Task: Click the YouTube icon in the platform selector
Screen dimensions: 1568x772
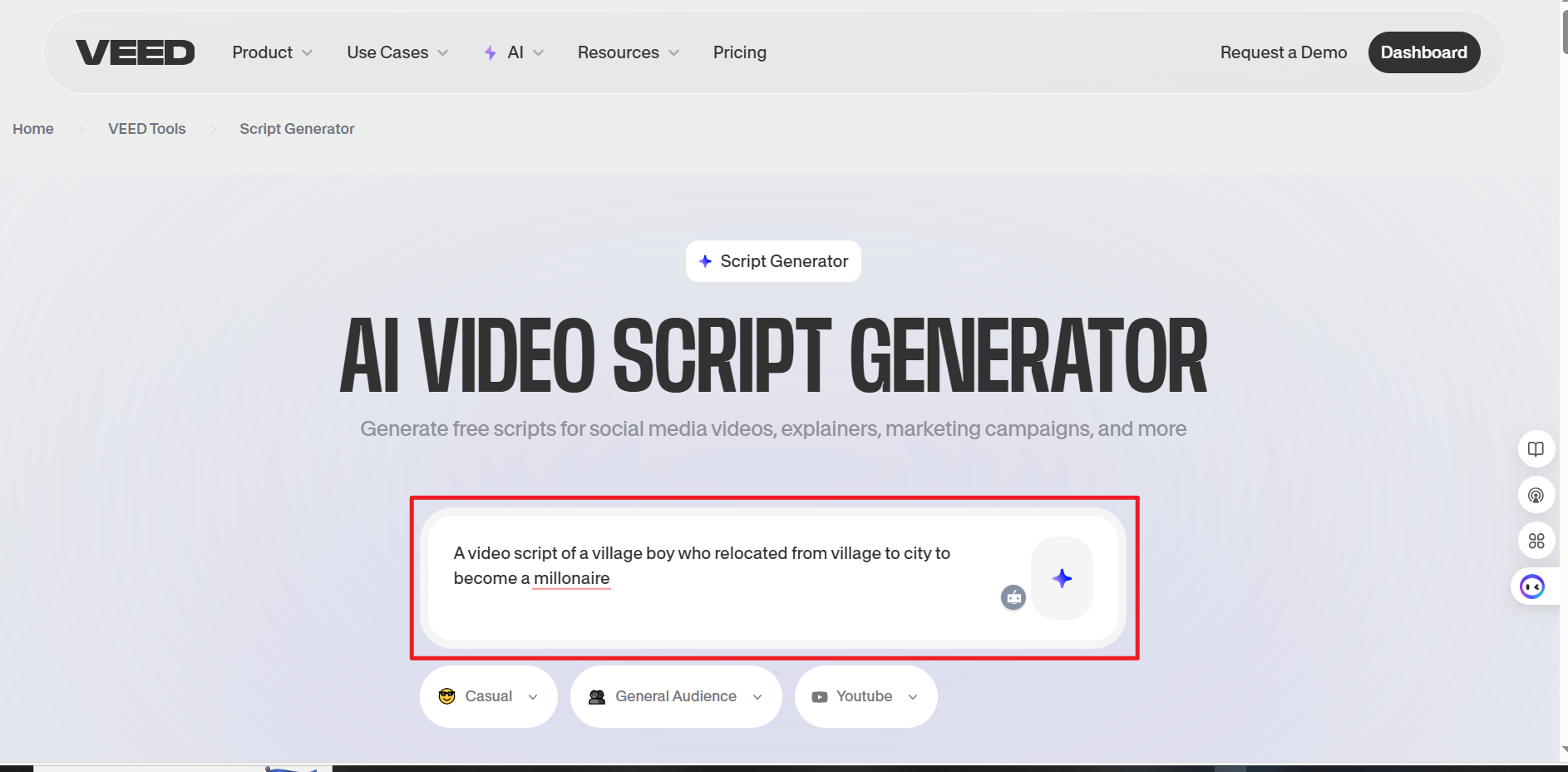Action: [x=818, y=696]
